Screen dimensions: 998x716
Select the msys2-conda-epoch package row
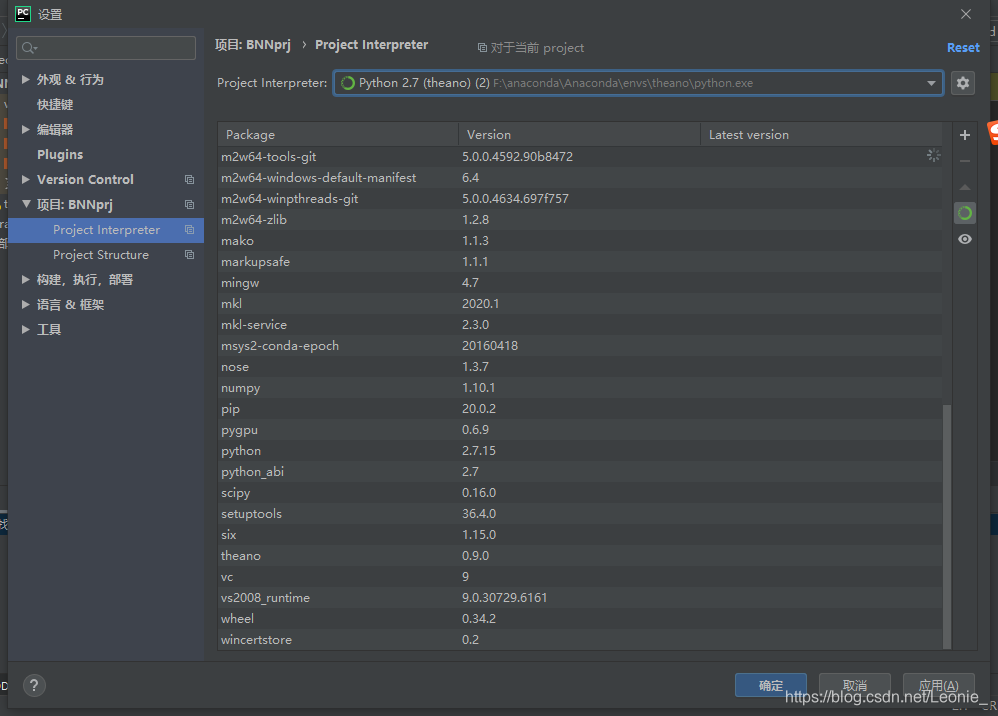pos(580,346)
